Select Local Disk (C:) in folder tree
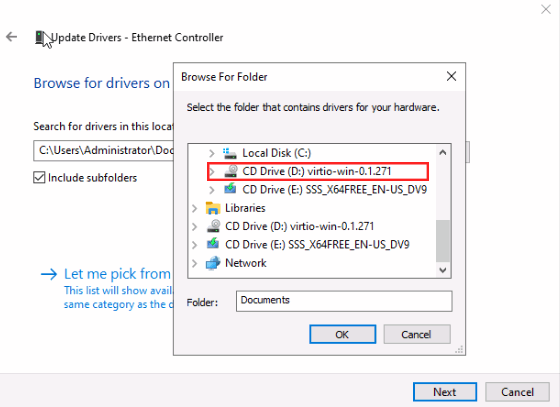Image resolution: width=560 pixels, height=407 pixels. pos(277,153)
